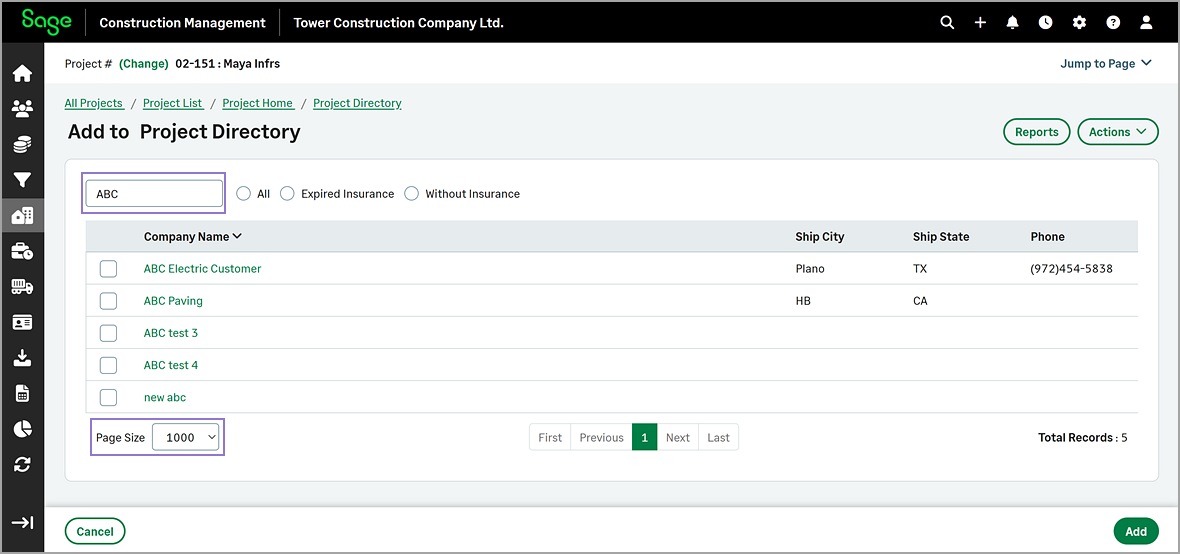Go to Home in the sidebar
The width and height of the screenshot is (1180, 554).
23,74
